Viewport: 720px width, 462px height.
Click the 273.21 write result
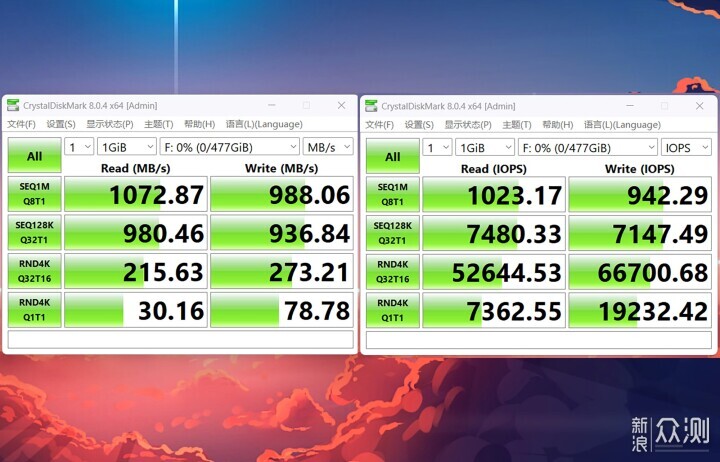pyautogui.click(x=282, y=271)
